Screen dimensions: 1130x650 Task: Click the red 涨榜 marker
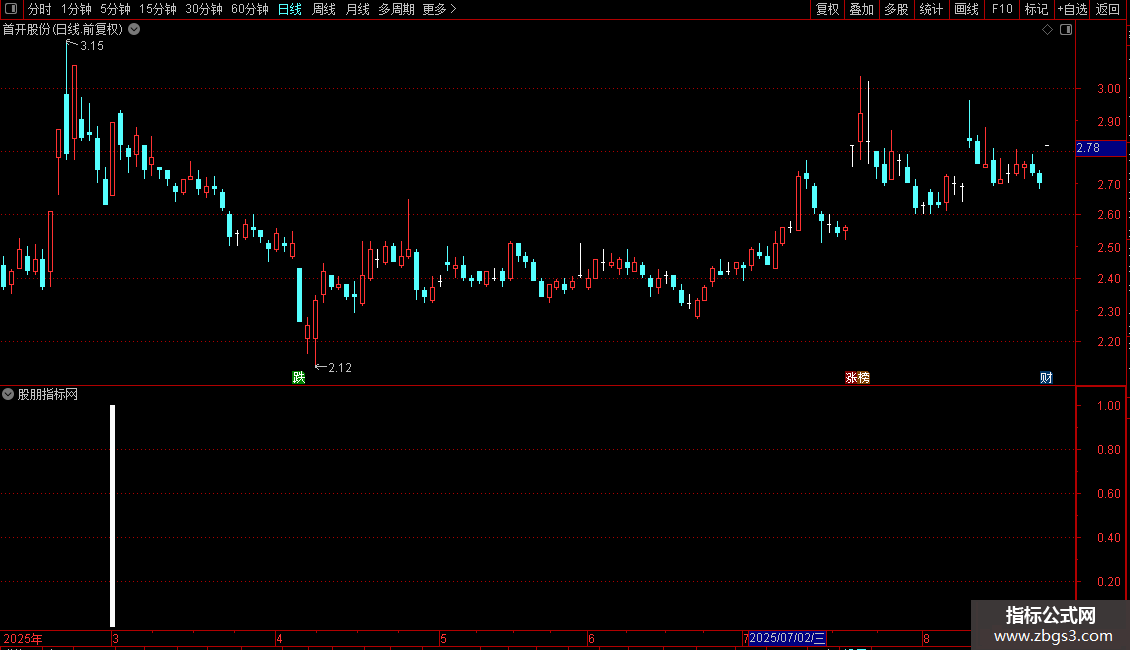858,378
